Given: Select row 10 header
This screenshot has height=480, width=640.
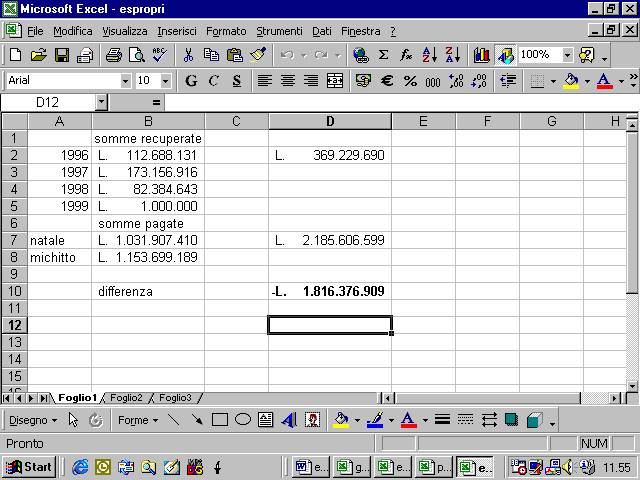Looking at the screenshot, I should click(x=15, y=291).
